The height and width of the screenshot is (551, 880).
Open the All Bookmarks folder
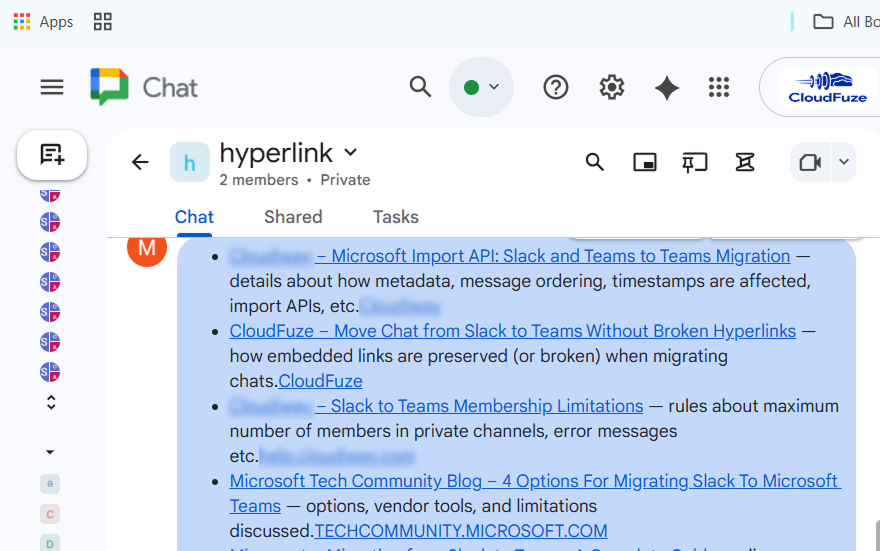click(x=846, y=22)
